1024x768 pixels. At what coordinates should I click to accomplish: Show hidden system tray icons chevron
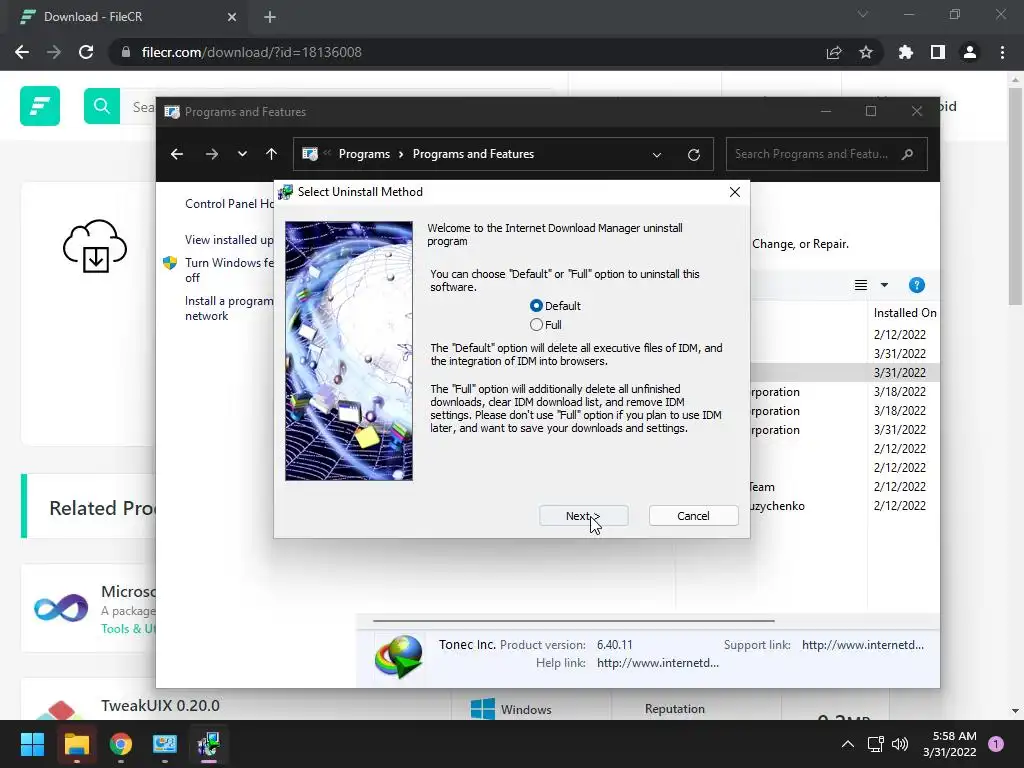pos(848,744)
